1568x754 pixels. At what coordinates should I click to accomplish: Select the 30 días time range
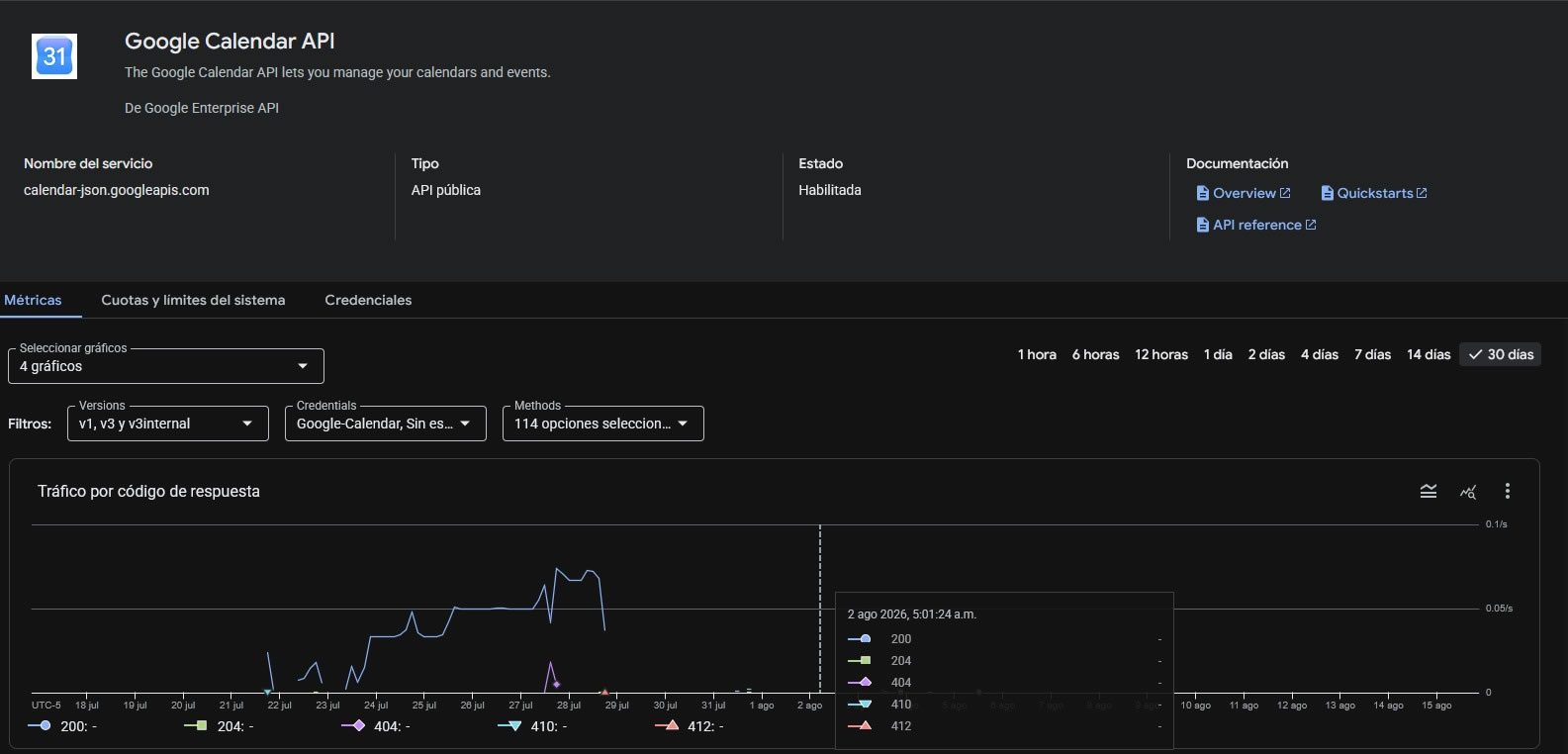[x=1501, y=354]
